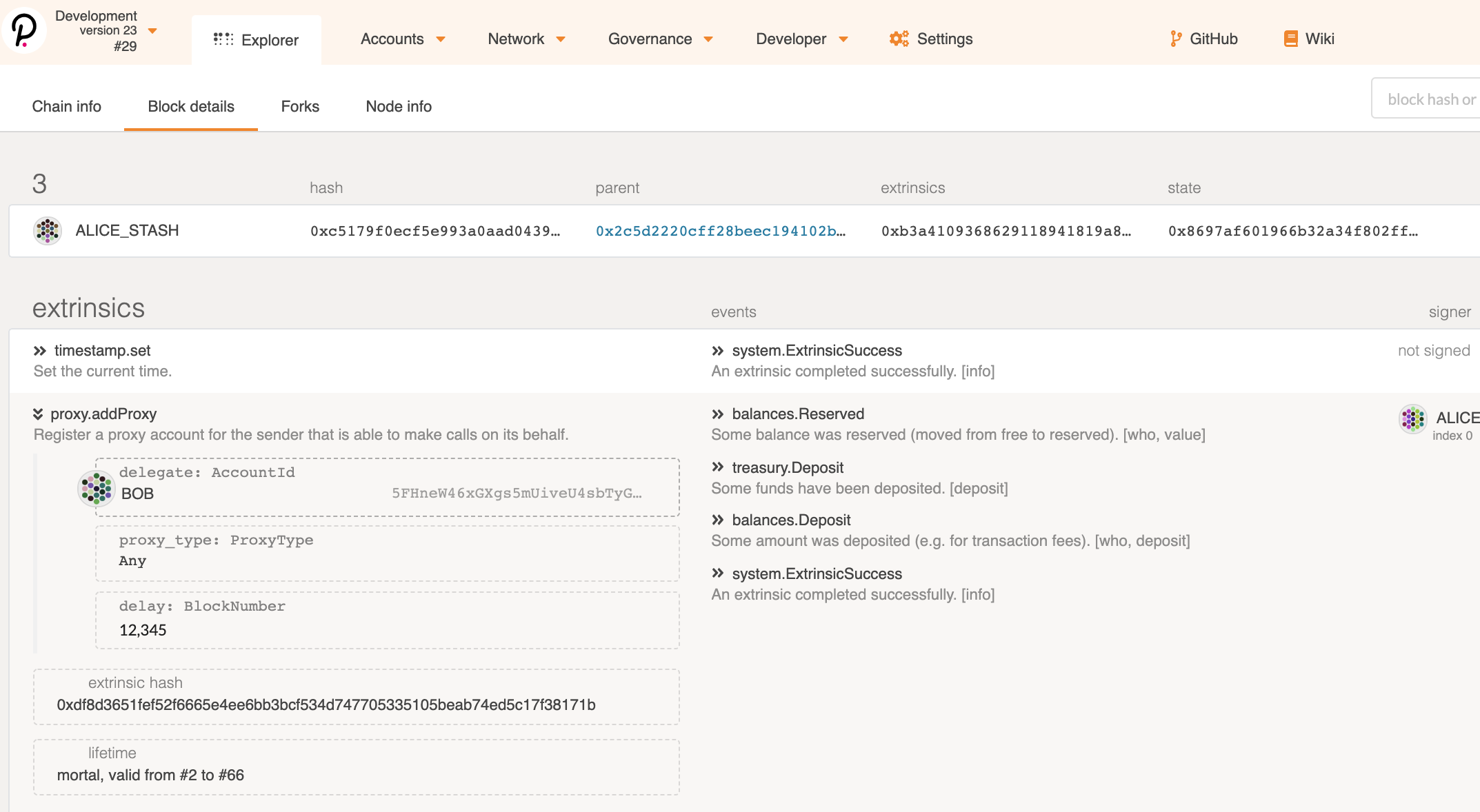Focus the block hash search field

point(1428,99)
